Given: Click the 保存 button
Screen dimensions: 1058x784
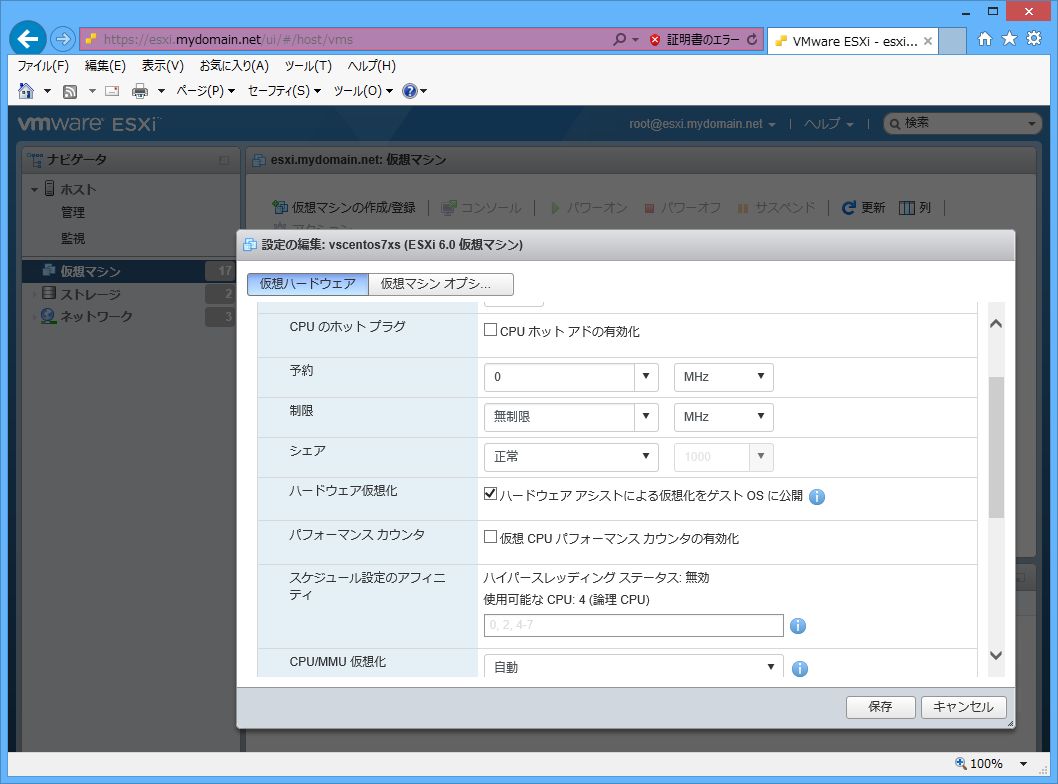Looking at the screenshot, I should point(880,706).
